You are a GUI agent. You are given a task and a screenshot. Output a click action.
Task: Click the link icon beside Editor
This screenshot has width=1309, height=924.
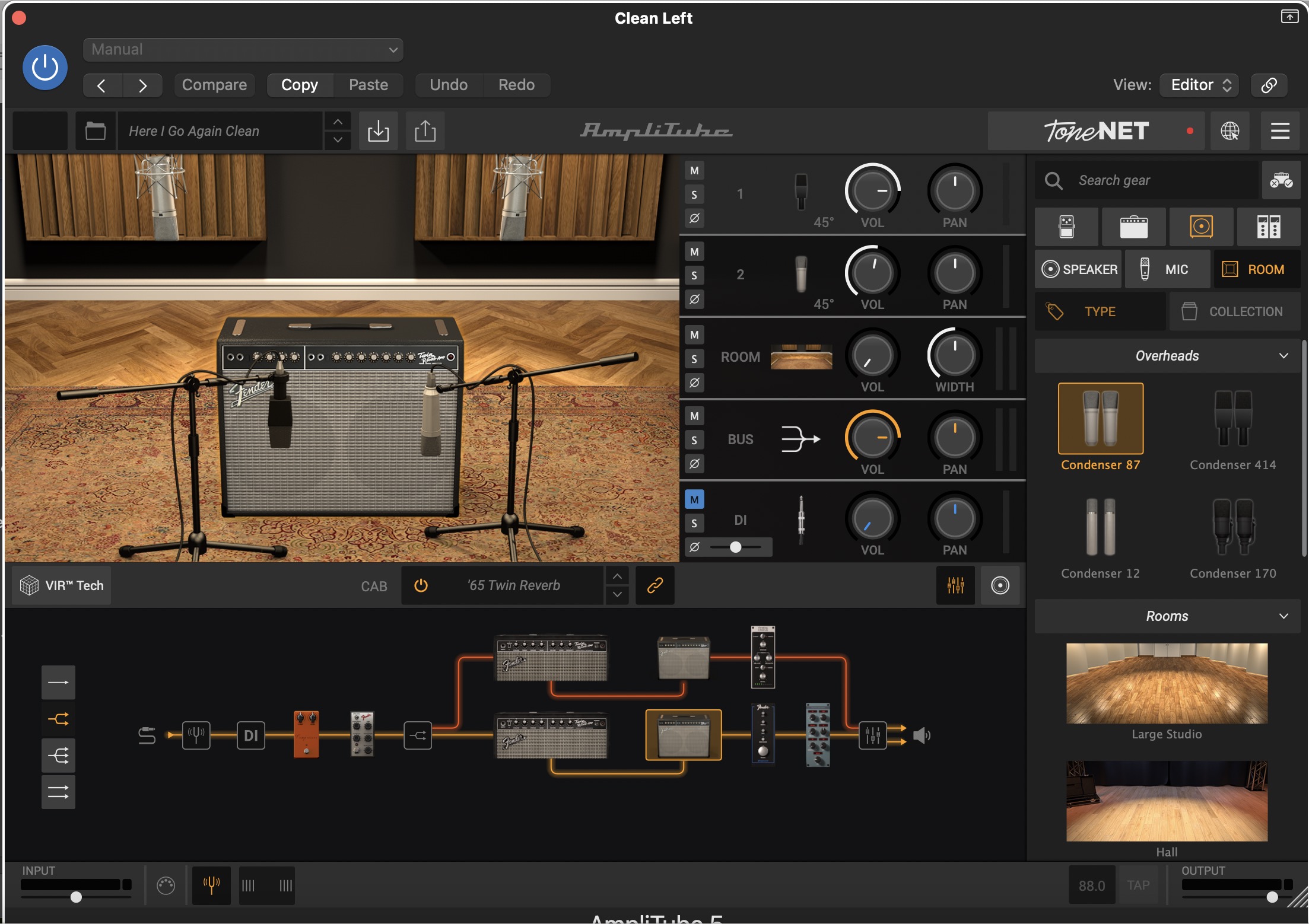(x=1269, y=85)
